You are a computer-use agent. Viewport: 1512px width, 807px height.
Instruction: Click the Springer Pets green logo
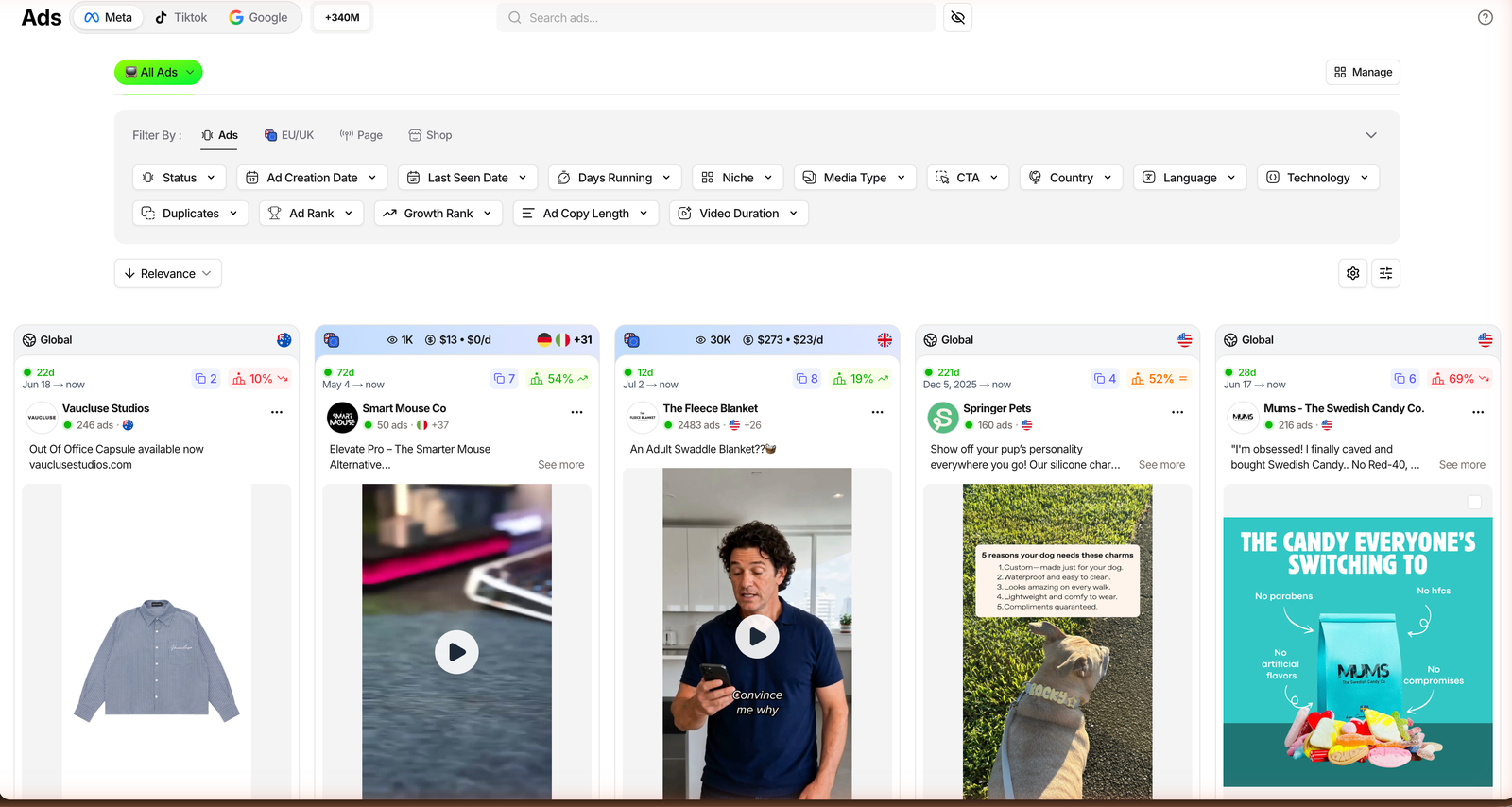point(943,417)
